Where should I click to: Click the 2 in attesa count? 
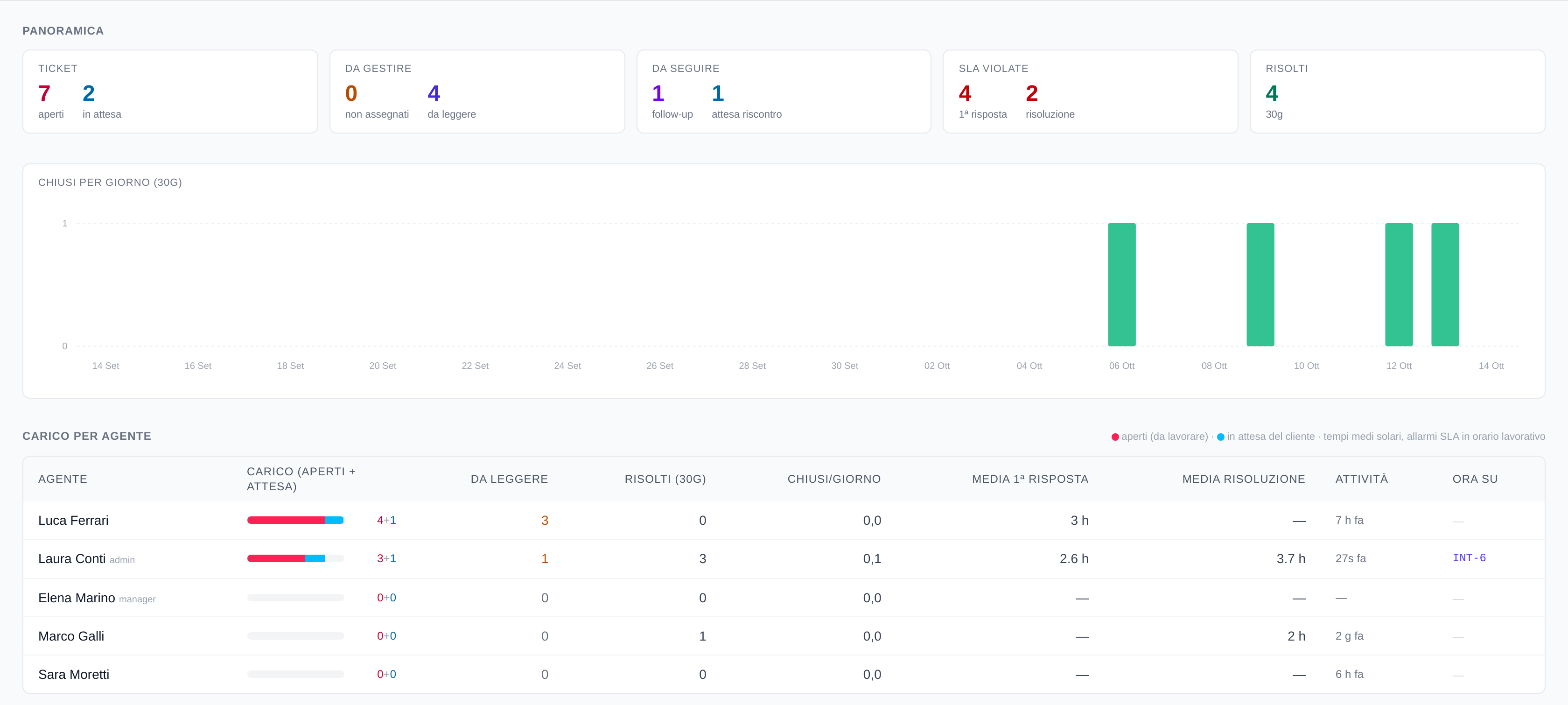(89, 93)
